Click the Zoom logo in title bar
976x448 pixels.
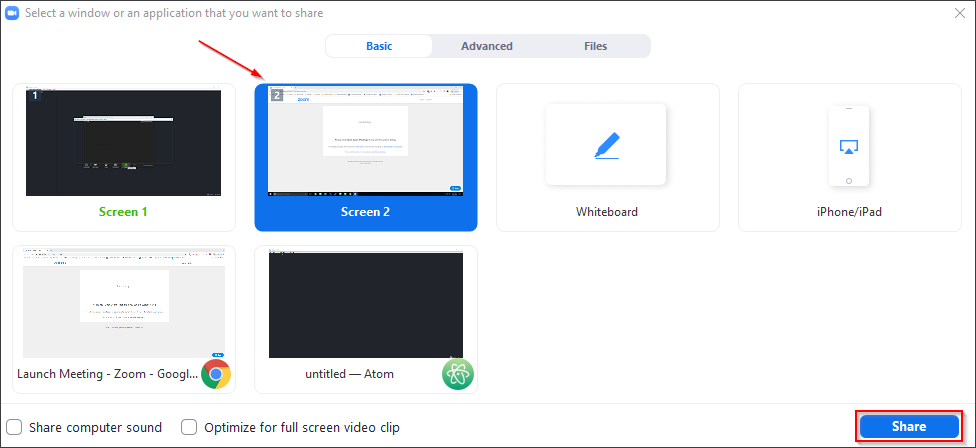tap(13, 14)
